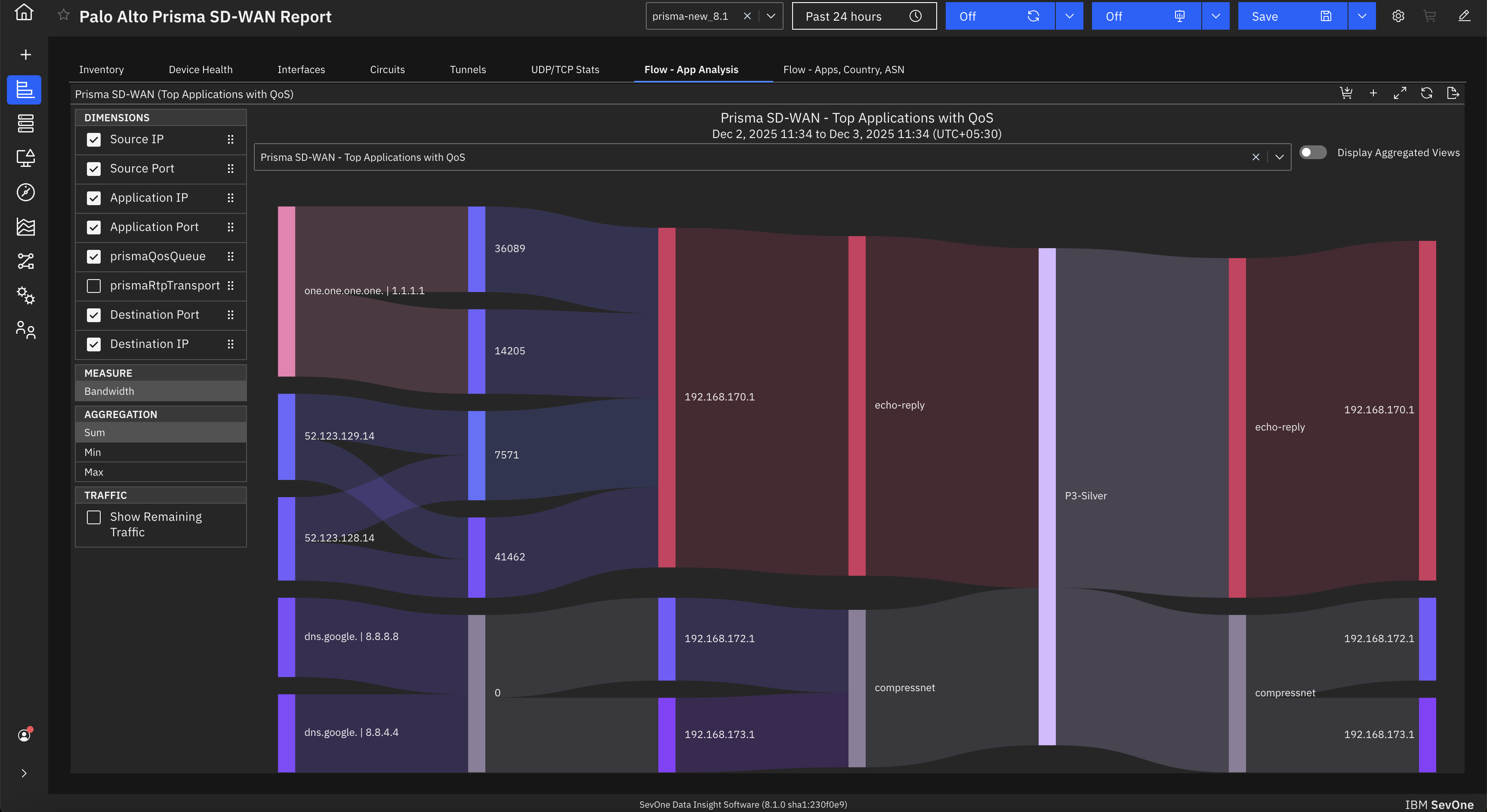1487x812 pixels.
Task: Open the Device Health tab
Action: coord(201,69)
